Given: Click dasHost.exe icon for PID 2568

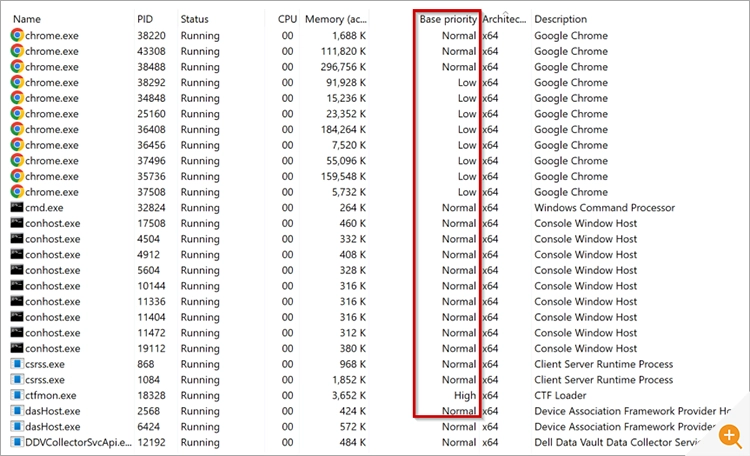Looking at the screenshot, I should (17, 411).
